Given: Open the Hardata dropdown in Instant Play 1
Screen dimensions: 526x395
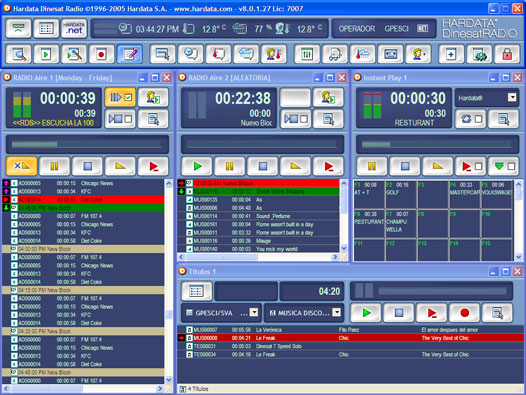Looking at the screenshot, I should point(512,98).
